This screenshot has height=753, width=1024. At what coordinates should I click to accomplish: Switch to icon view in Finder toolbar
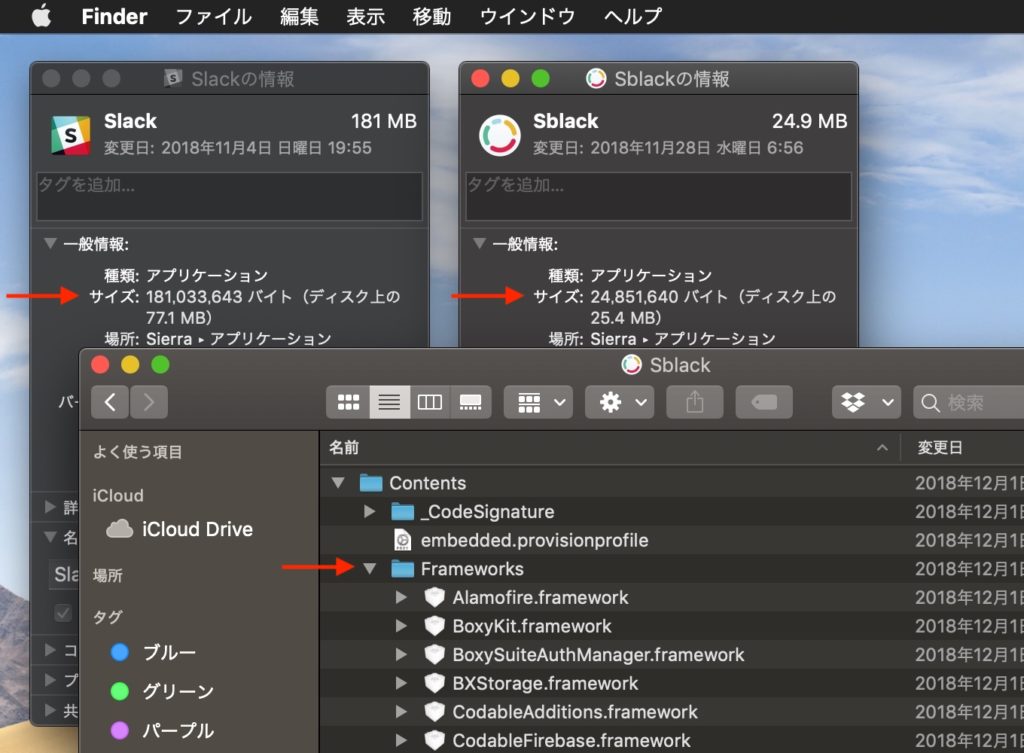click(347, 402)
